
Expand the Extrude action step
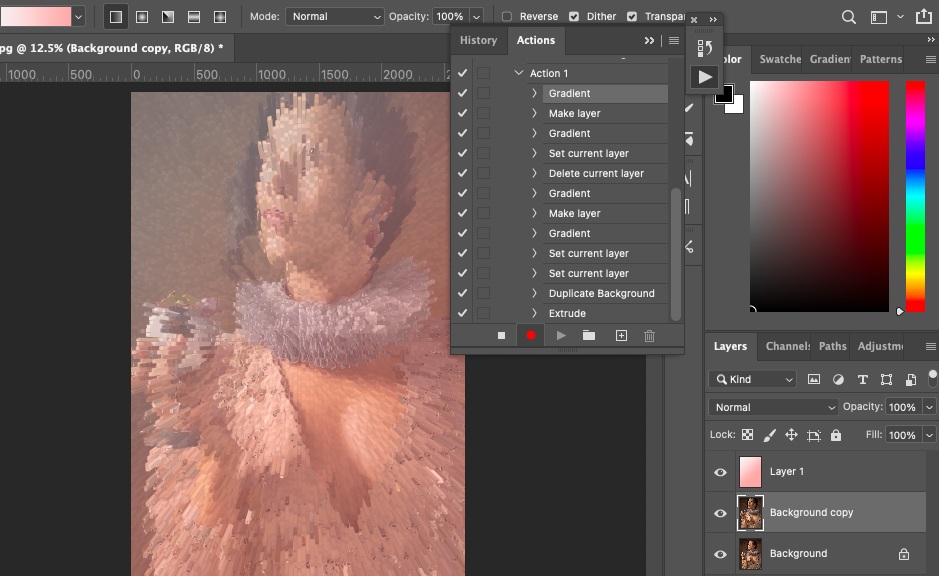[x=535, y=314]
